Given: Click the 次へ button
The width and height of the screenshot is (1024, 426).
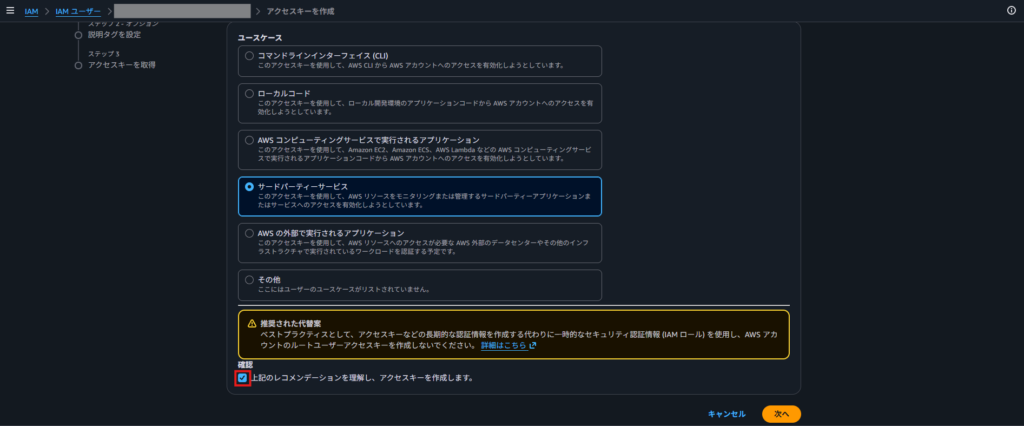Looking at the screenshot, I should point(781,414).
